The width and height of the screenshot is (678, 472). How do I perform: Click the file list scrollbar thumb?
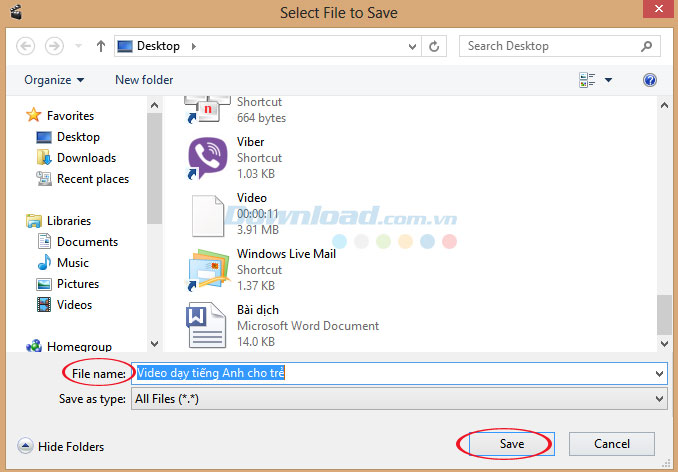(x=665, y=315)
